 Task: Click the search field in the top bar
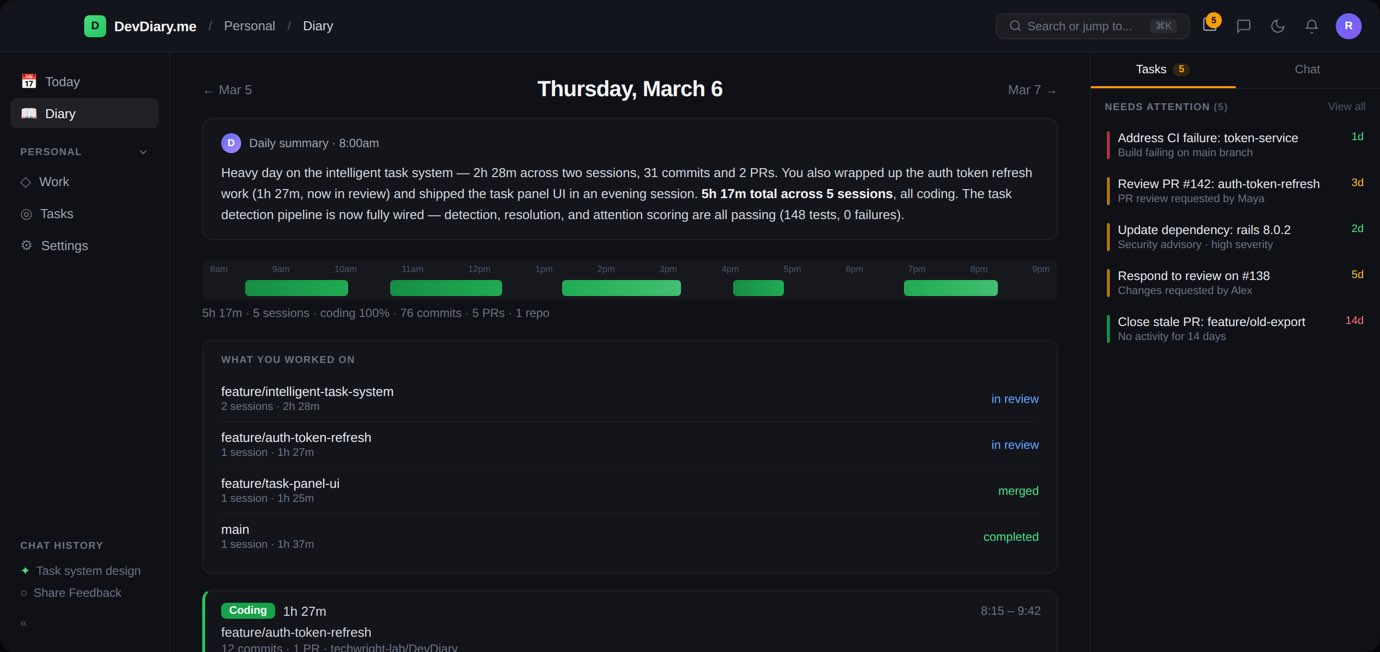coord(1092,26)
